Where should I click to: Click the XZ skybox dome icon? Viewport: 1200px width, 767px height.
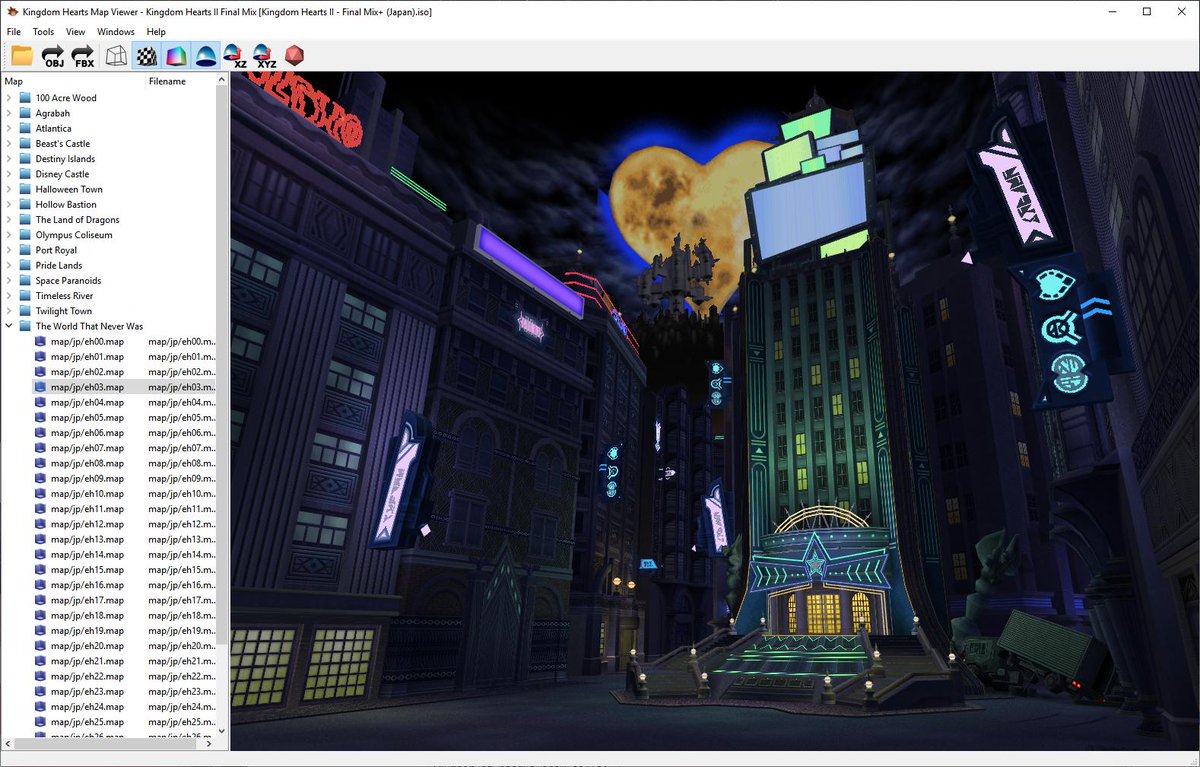[235, 56]
